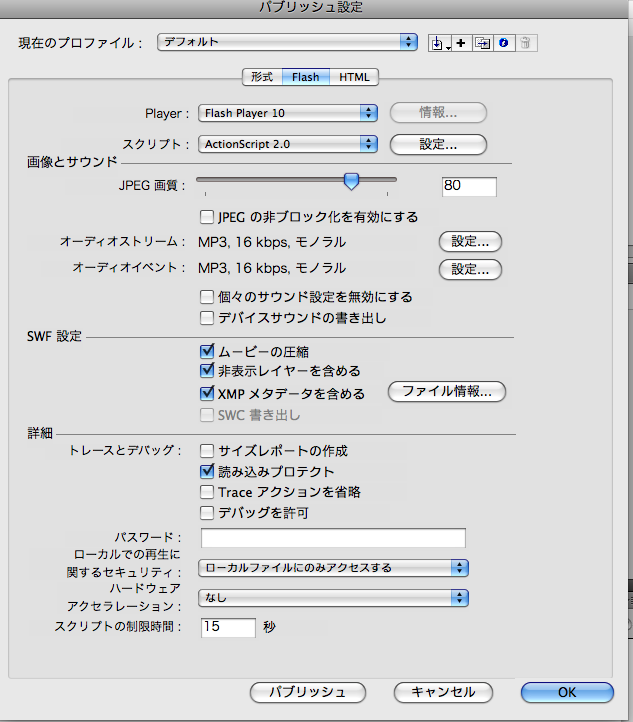Check デバッグを許可 checkbox
Viewport: 633px width, 722px height.
click(x=207, y=513)
